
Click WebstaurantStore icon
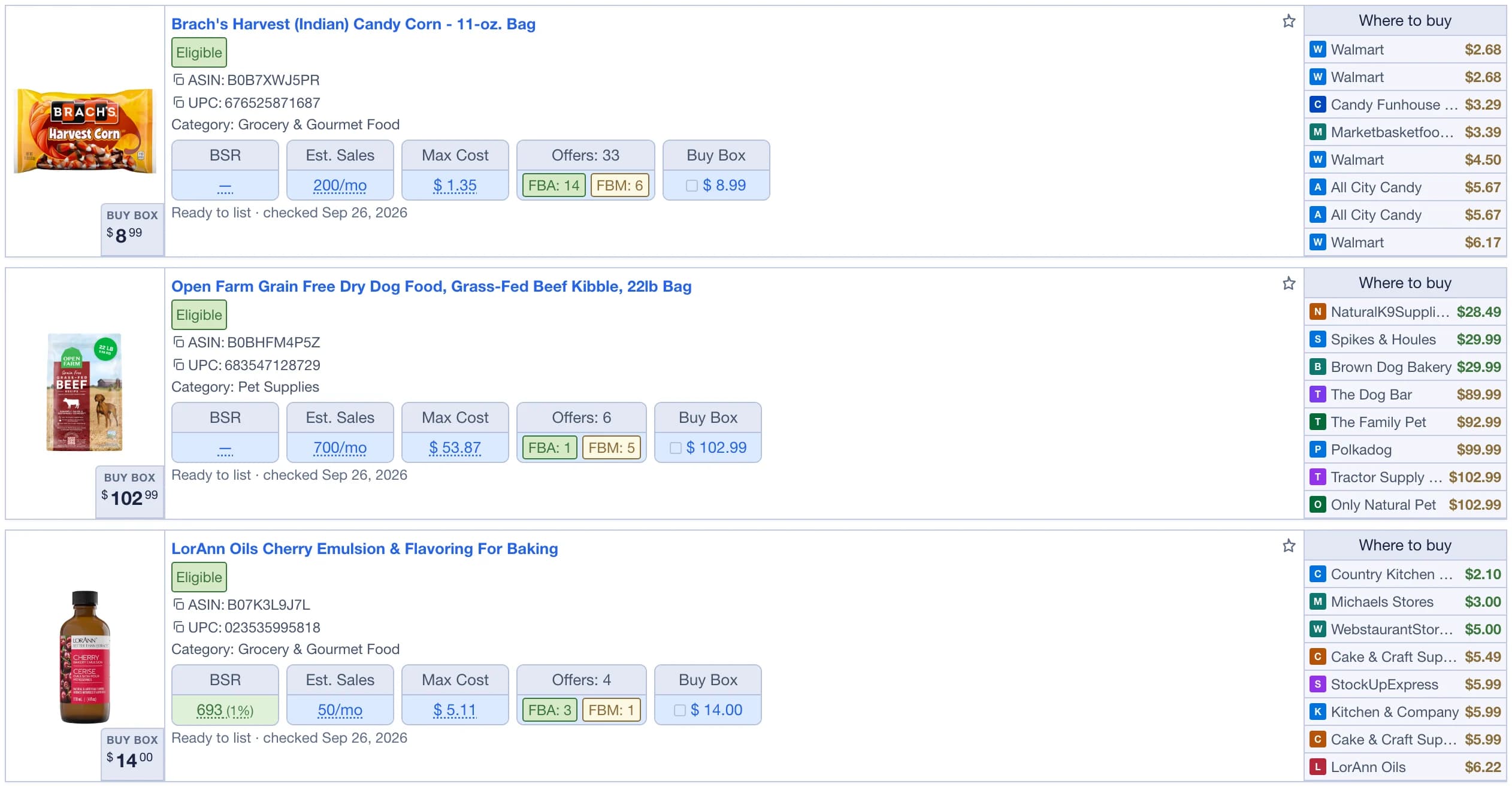pyautogui.click(x=1317, y=629)
